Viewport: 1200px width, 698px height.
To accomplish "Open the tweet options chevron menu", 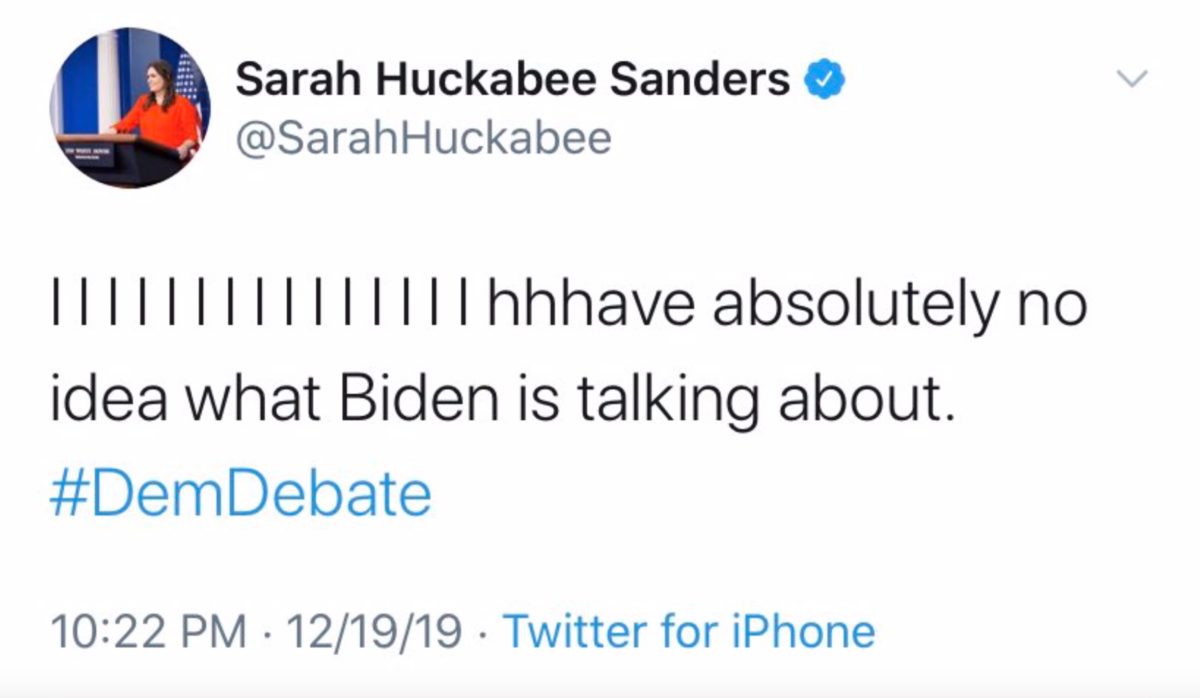I will [x=1135, y=78].
